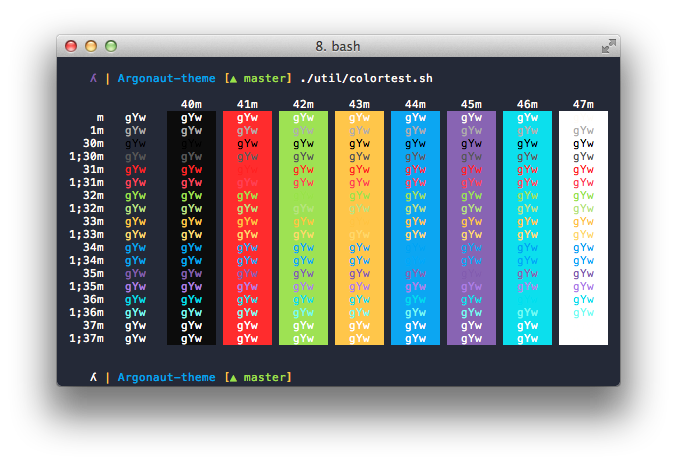Click the '1;36m' row label

click(x=86, y=312)
